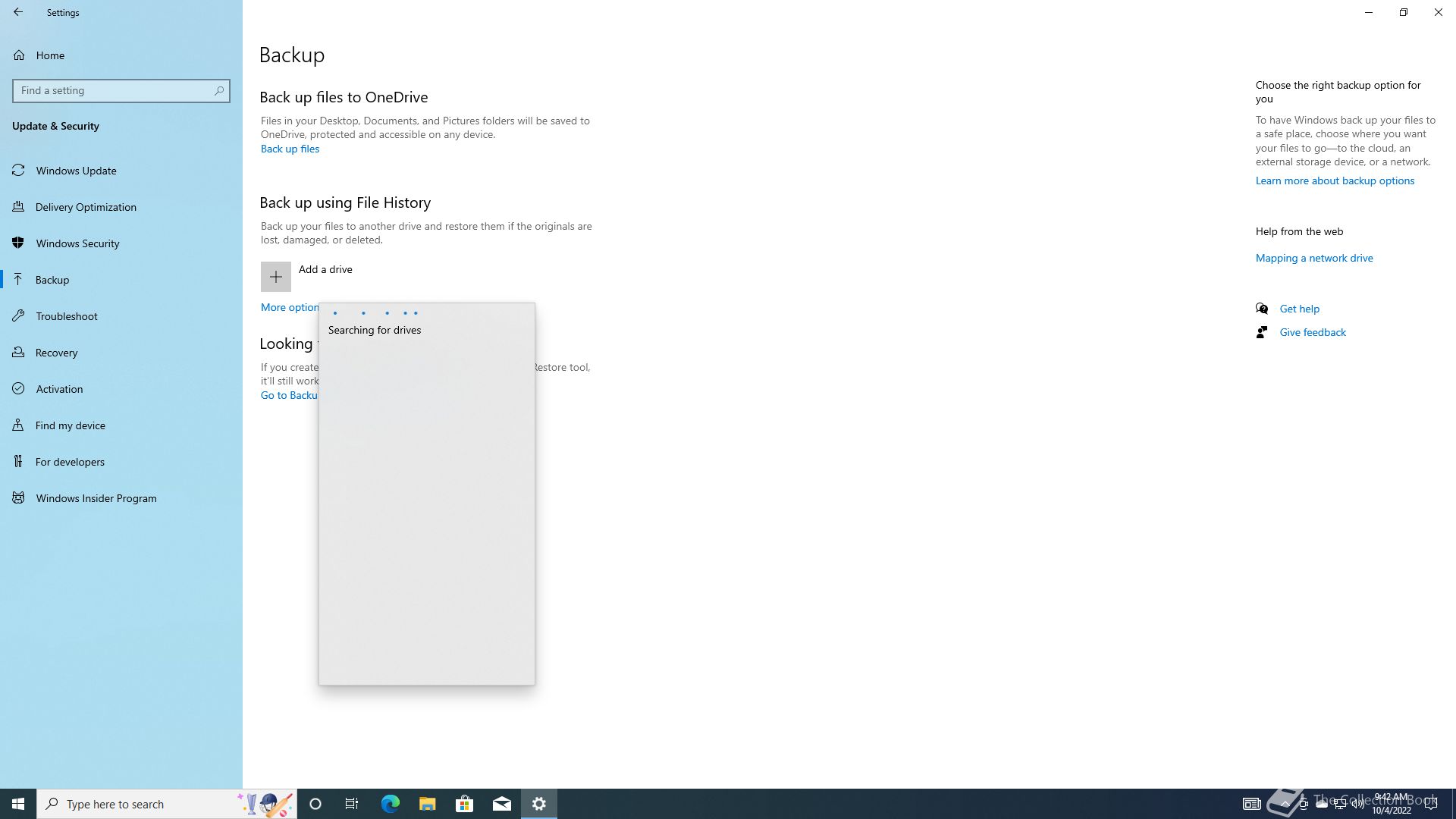Image resolution: width=1456 pixels, height=819 pixels.
Task: Click the Troubleshoot wrench icon
Action: (x=18, y=316)
